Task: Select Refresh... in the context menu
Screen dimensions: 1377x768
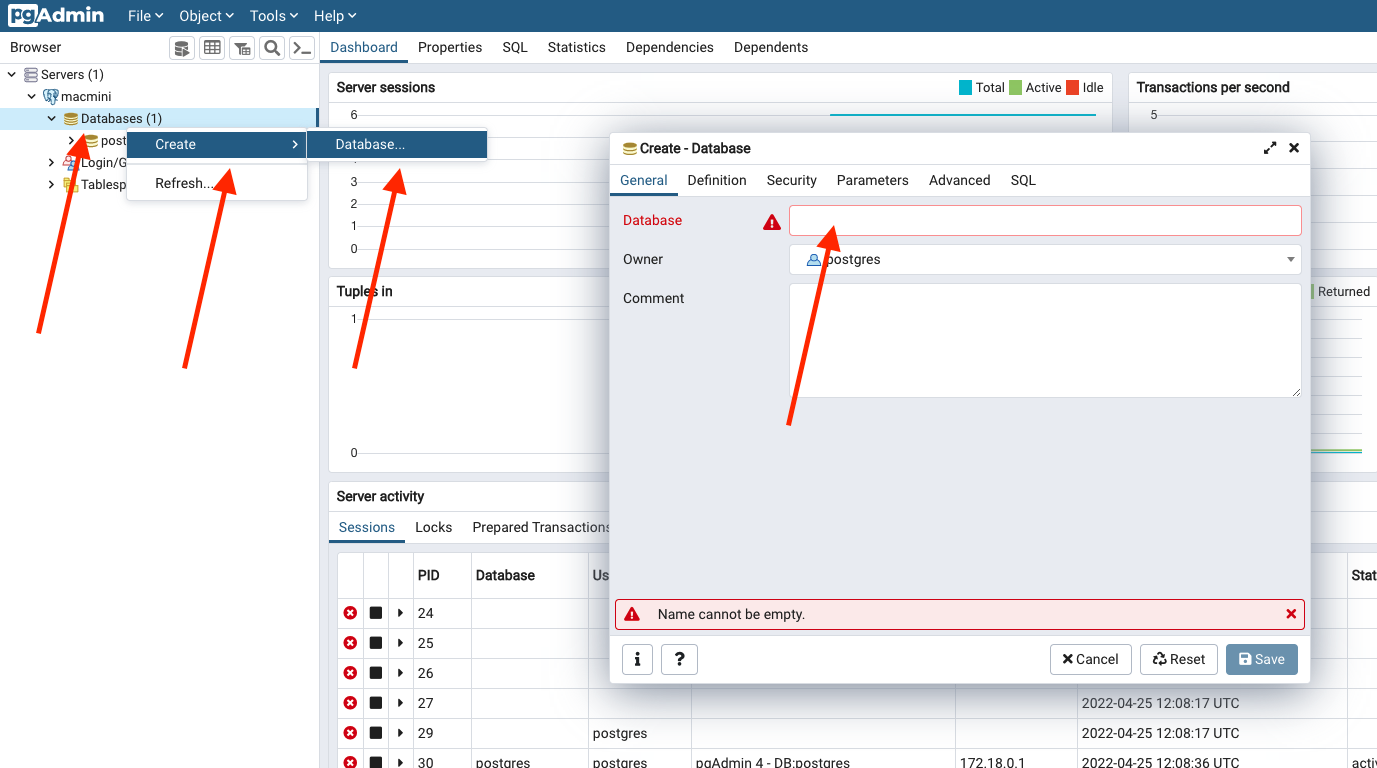Action: click(x=216, y=183)
